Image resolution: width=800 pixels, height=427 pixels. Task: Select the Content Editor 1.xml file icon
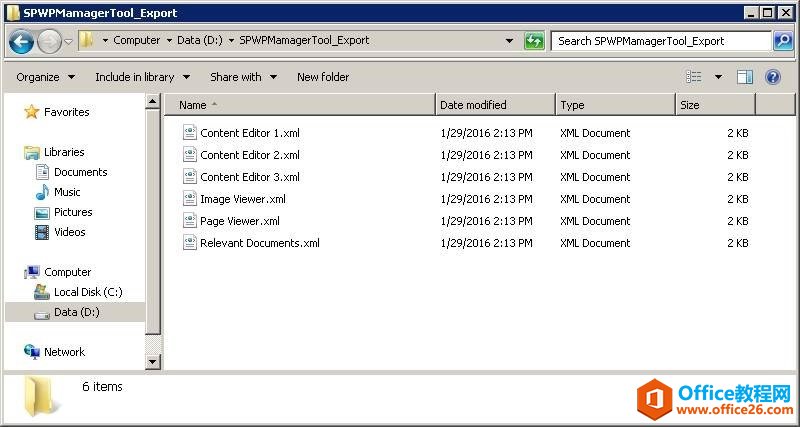[x=190, y=133]
